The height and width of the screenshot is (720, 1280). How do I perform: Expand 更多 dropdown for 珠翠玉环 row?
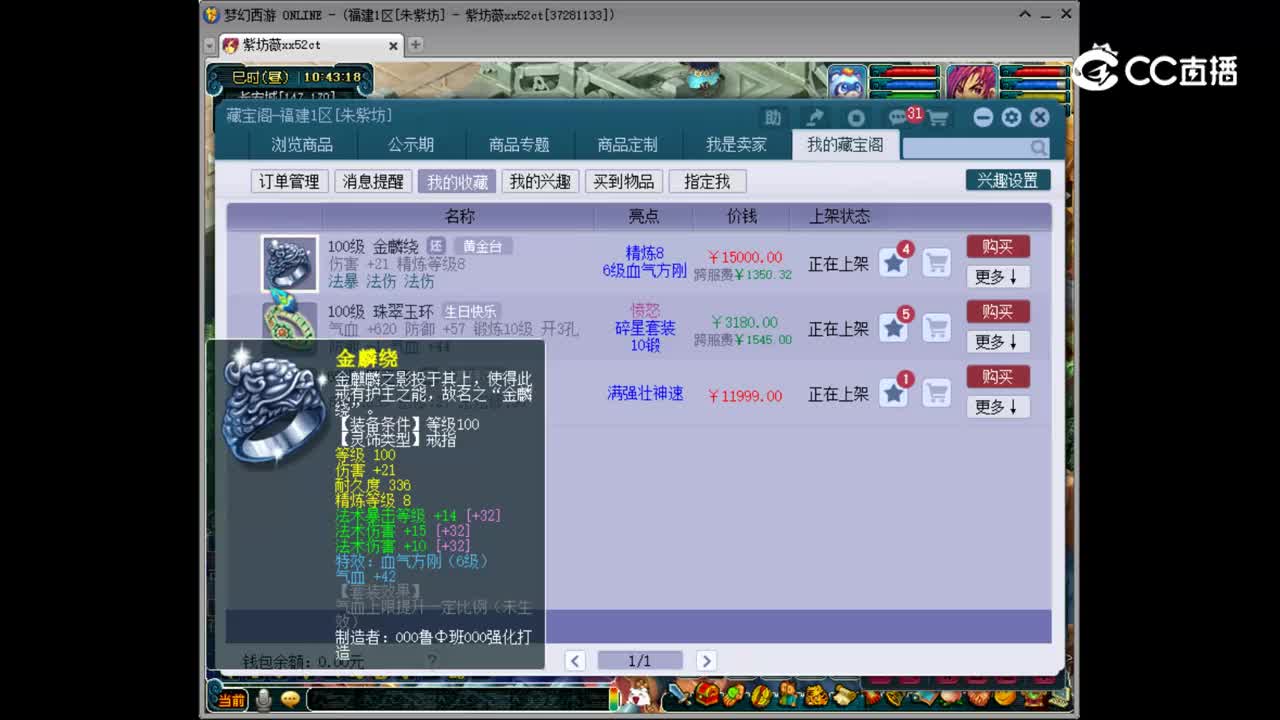pos(998,341)
